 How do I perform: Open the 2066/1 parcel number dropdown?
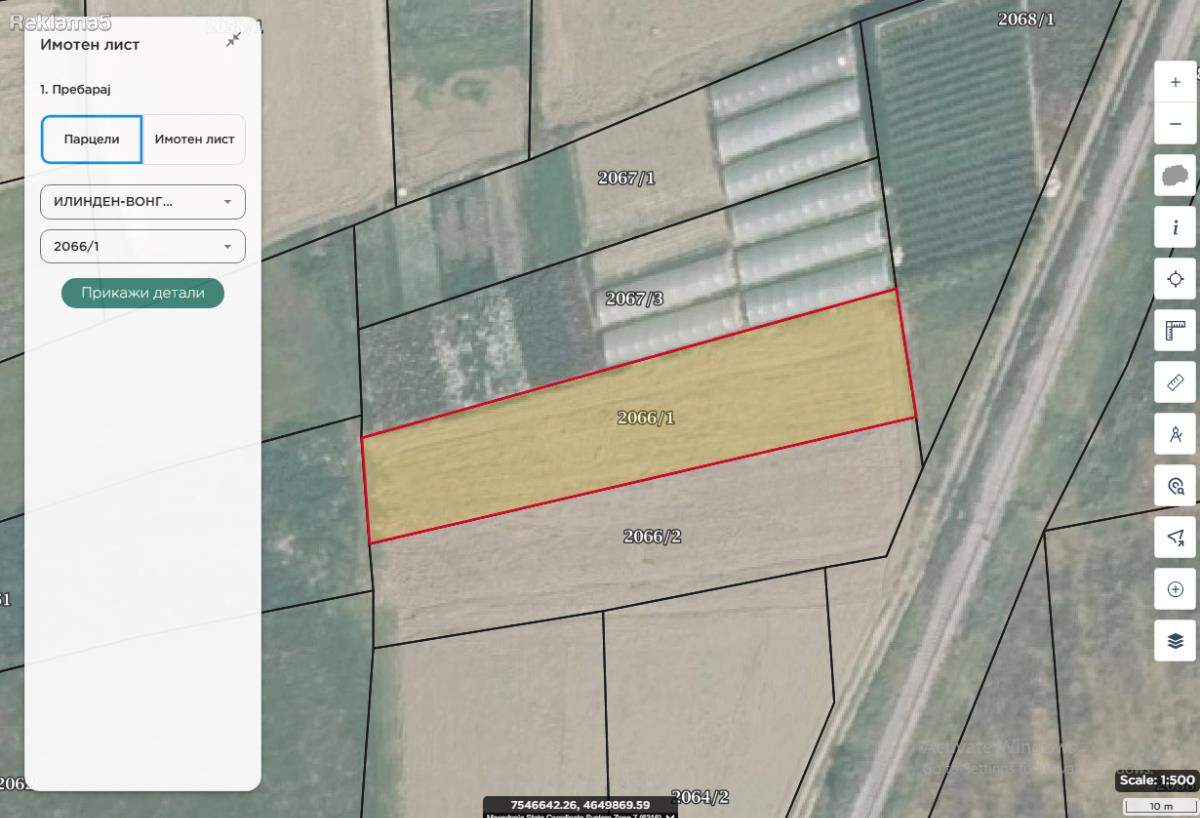click(143, 246)
